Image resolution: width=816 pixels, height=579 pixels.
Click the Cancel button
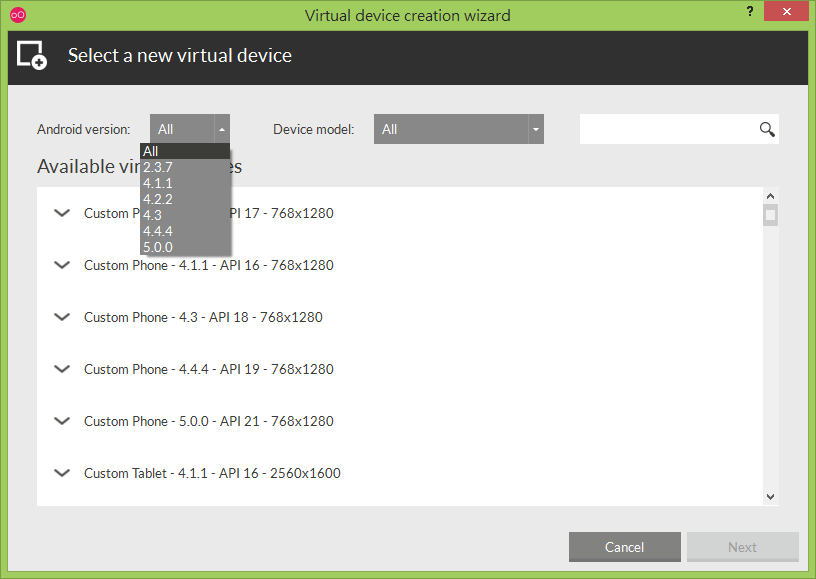[x=624, y=547]
